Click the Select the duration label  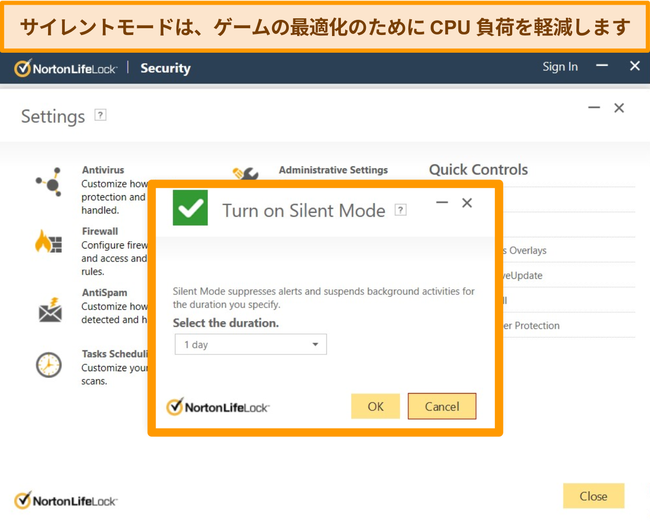(x=226, y=323)
